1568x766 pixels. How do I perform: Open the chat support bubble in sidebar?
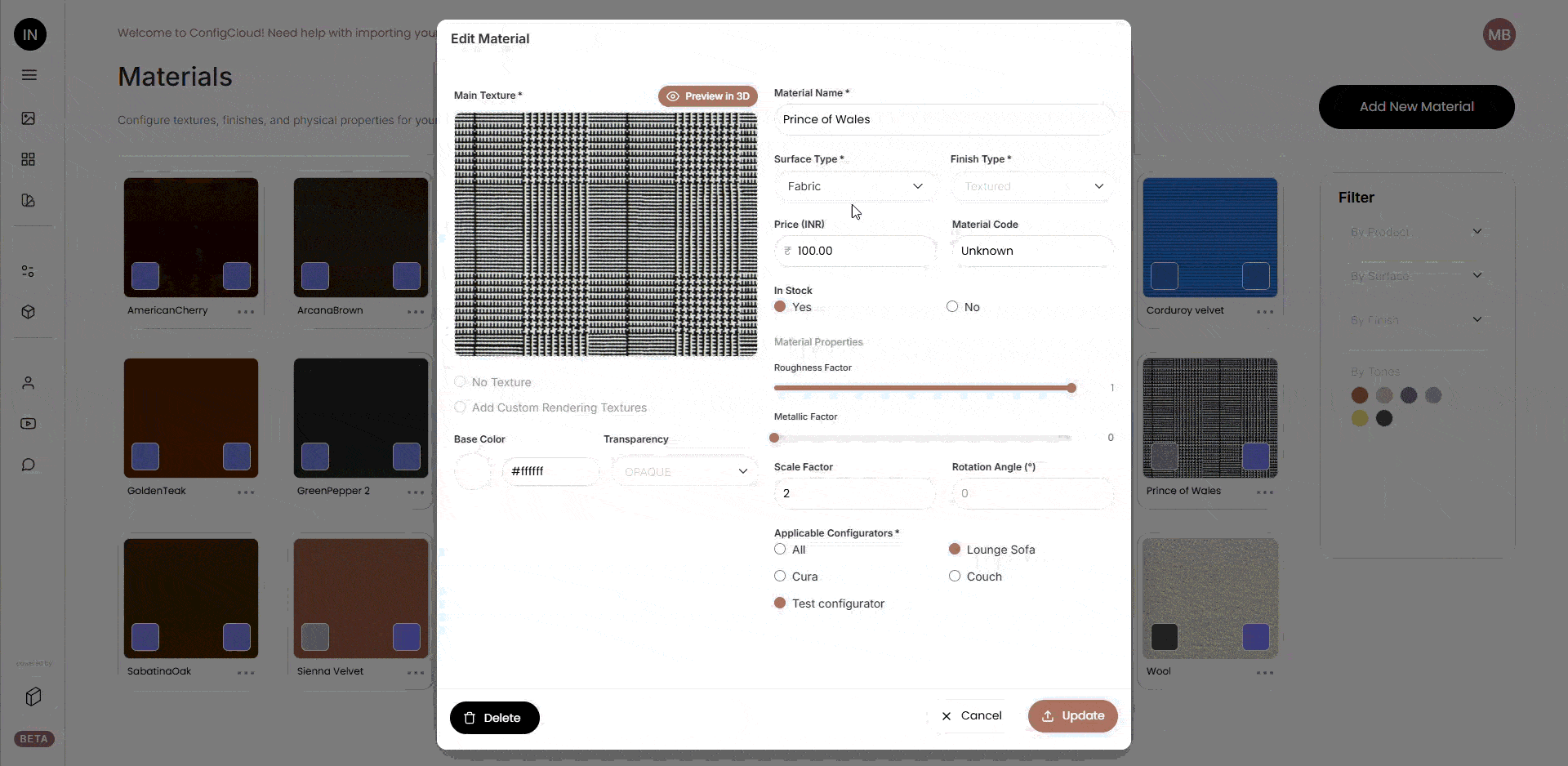(x=29, y=465)
